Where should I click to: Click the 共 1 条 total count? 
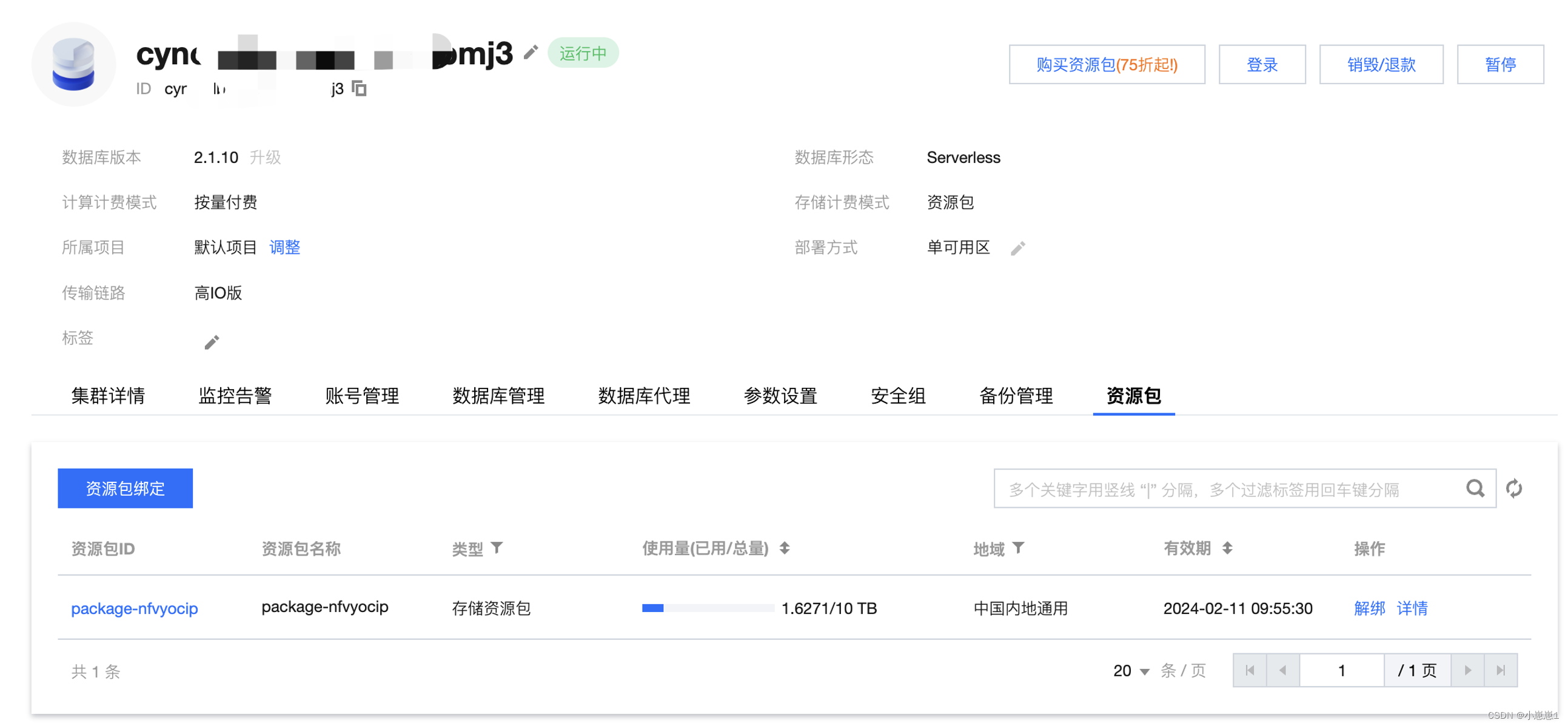point(96,671)
